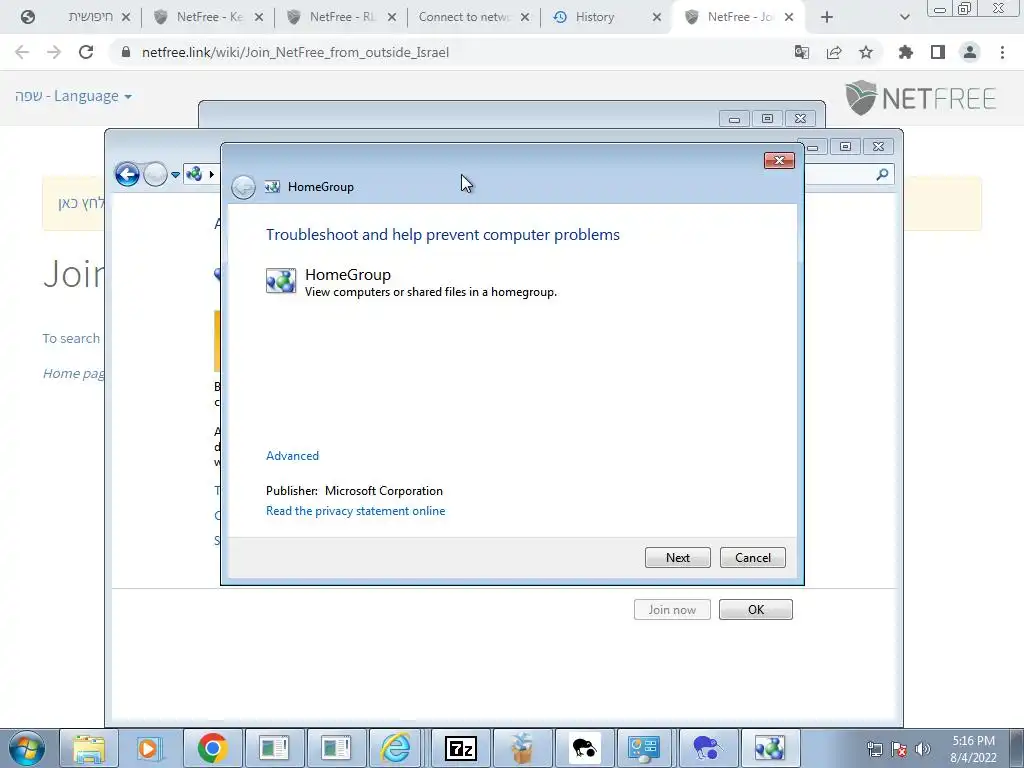Open Chrome three-dot menu
The image size is (1024, 768).
click(x=1002, y=52)
